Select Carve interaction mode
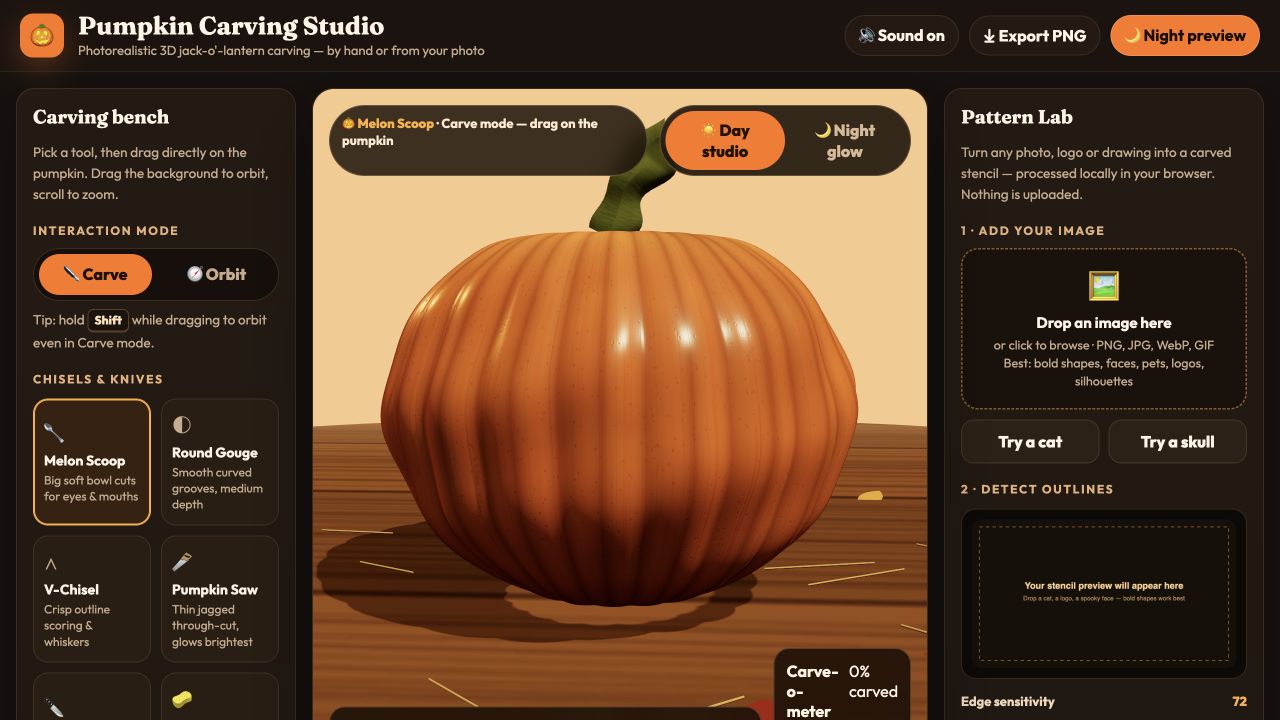 pos(95,274)
